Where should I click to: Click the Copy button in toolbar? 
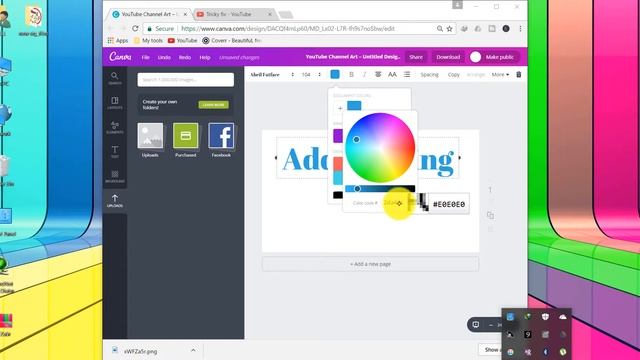pos(453,75)
